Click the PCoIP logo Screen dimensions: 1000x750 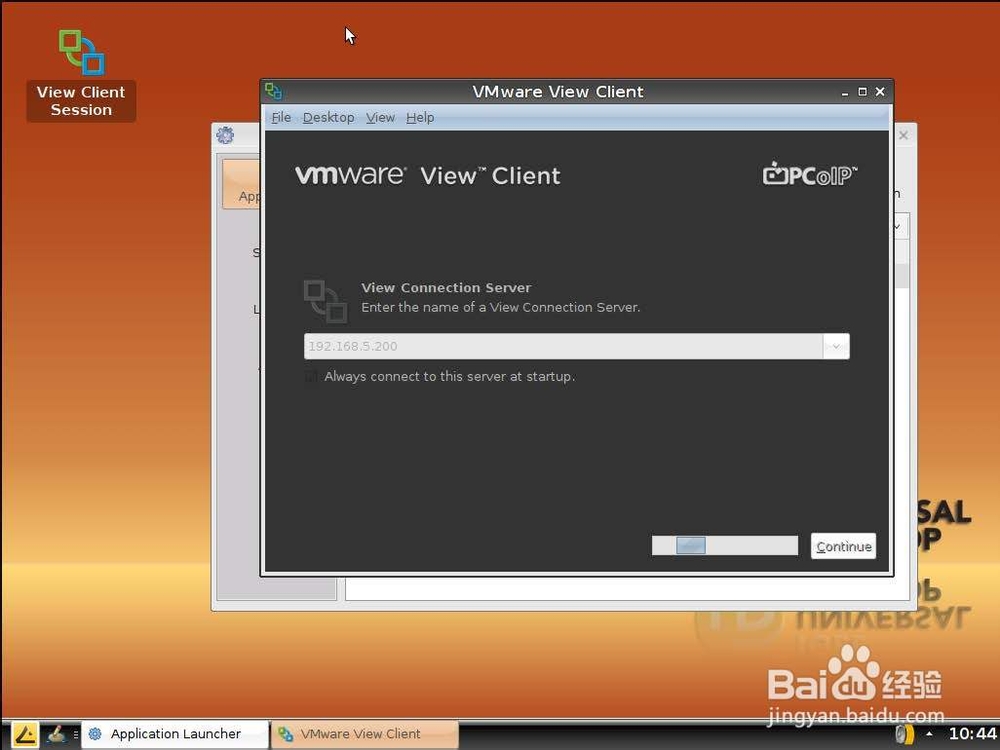pos(810,173)
